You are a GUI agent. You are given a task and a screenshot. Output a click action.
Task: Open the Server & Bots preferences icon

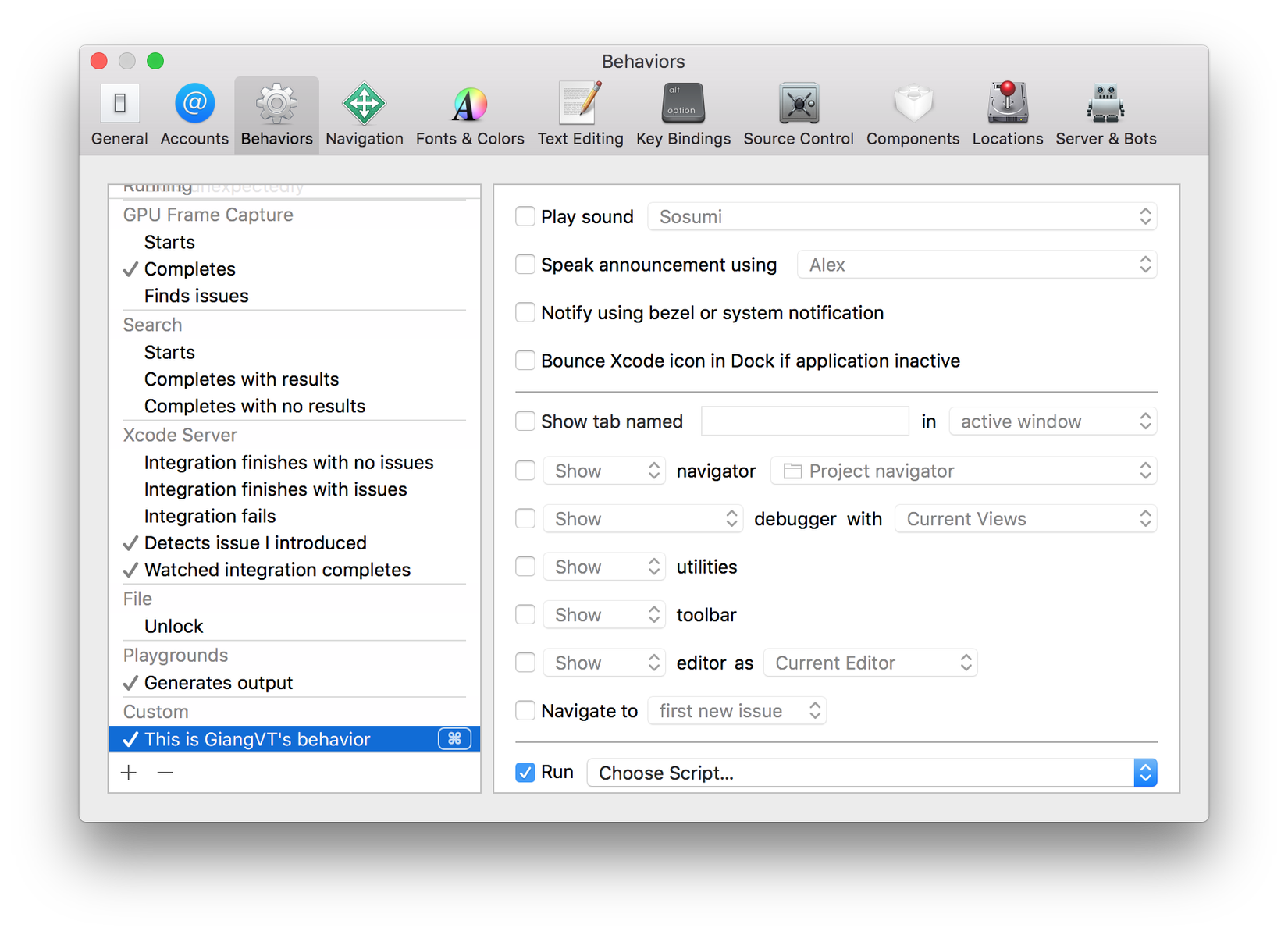[x=1105, y=115]
